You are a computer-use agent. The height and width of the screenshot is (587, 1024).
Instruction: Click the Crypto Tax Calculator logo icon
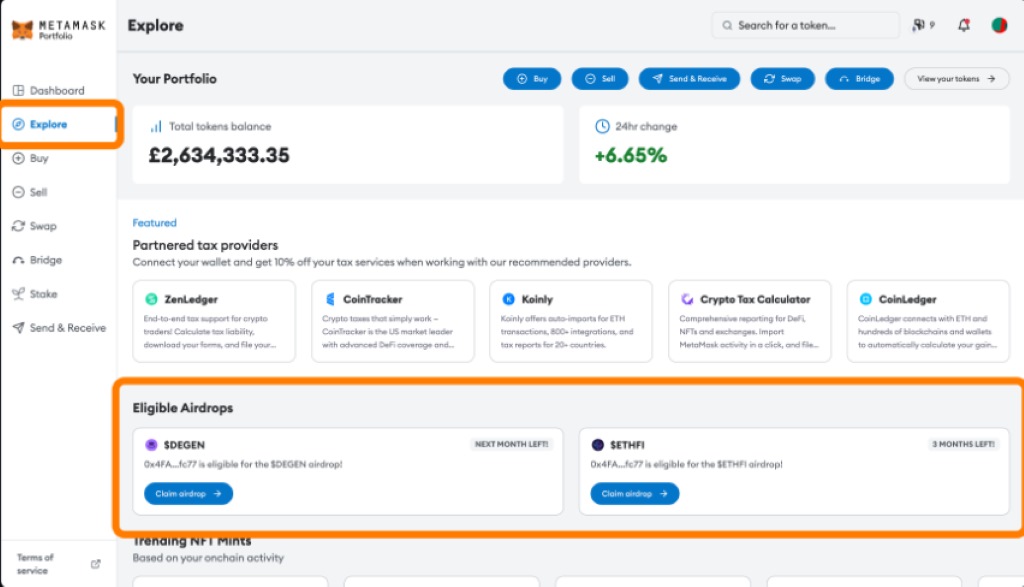[687, 299]
